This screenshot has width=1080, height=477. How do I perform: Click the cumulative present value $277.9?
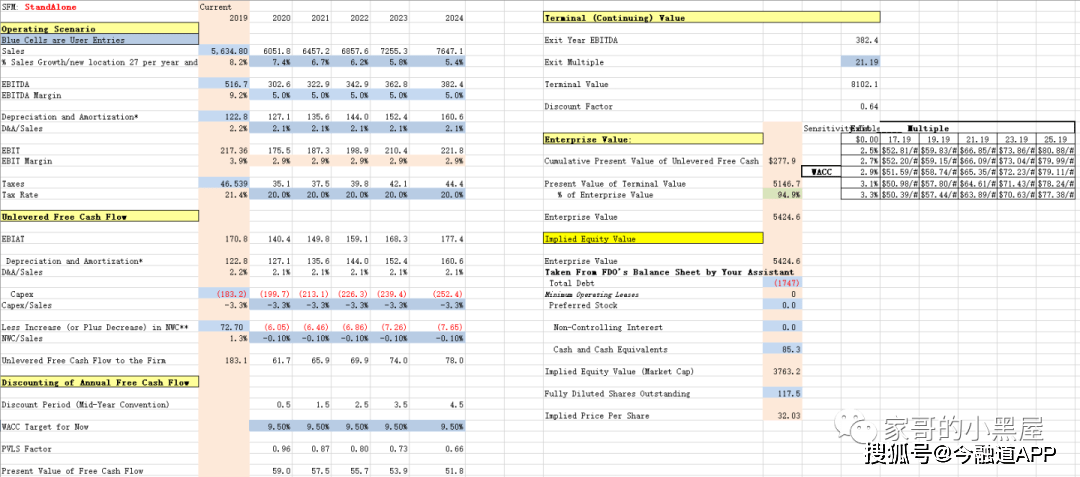click(783, 161)
